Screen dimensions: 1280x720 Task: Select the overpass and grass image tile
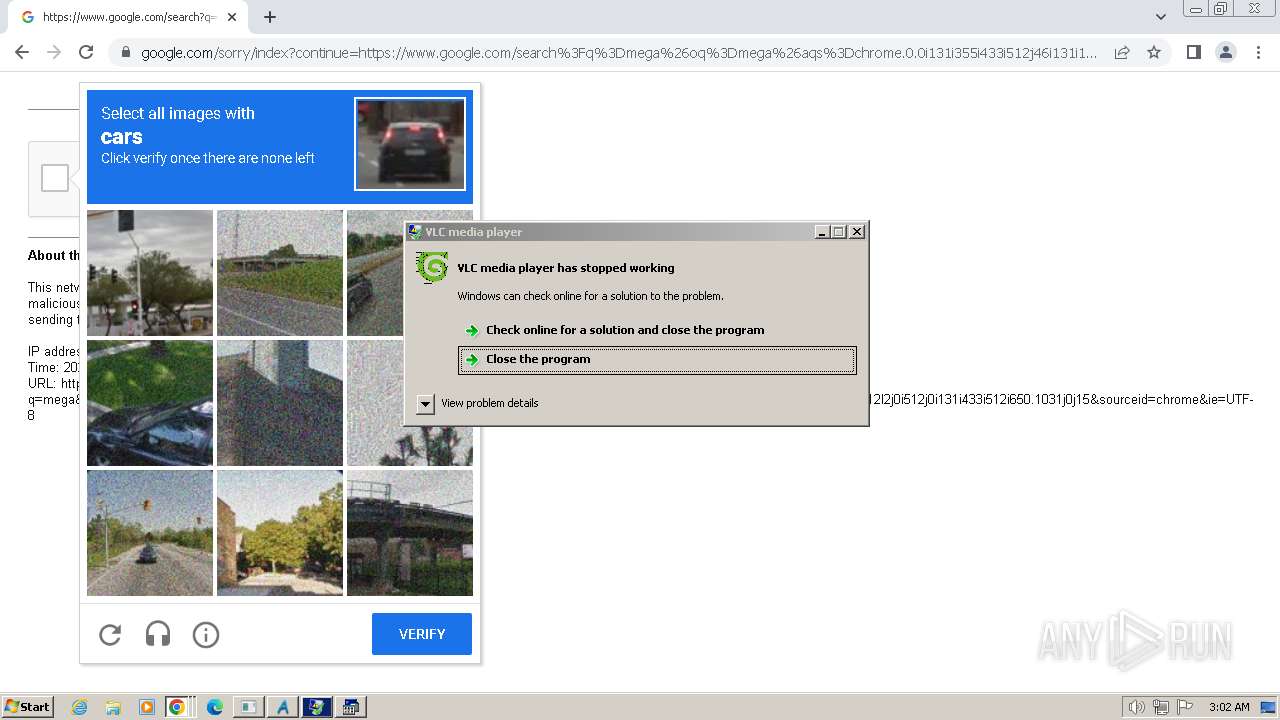[280, 273]
